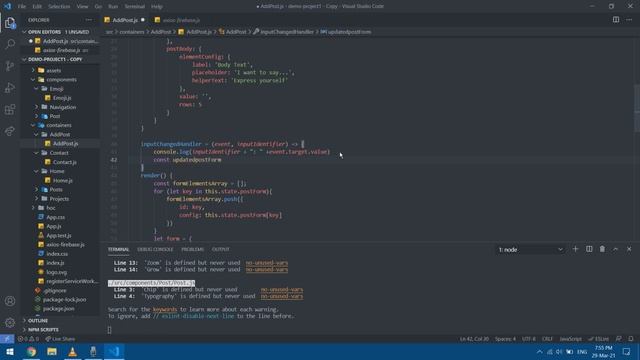Kill the terminal with trash icon
Screen dimensions: 640x360
coord(602,249)
